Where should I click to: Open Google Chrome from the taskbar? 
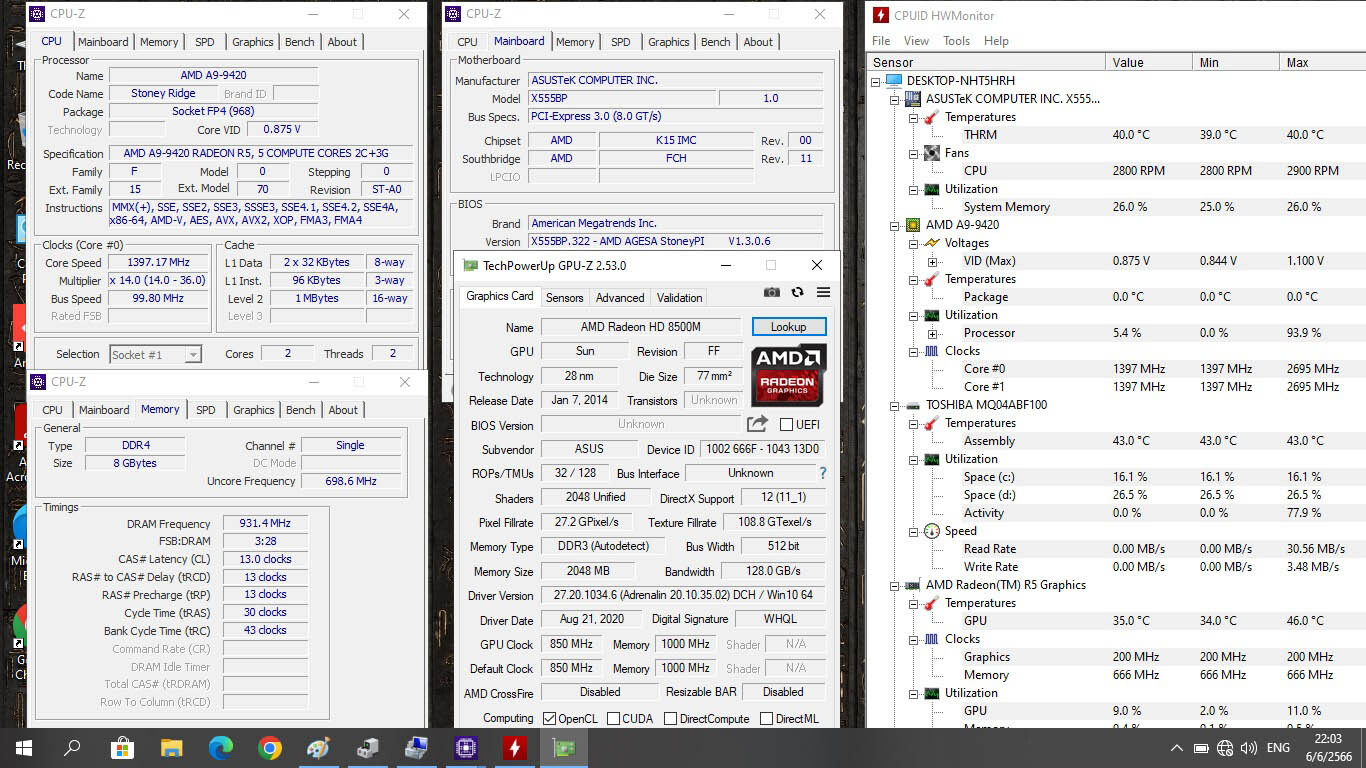[x=269, y=748]
